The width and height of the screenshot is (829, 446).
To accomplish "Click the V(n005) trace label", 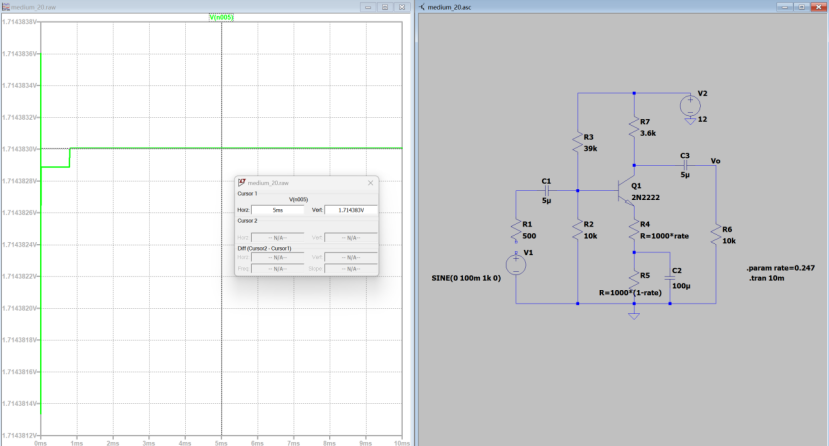I will [221, 17].
